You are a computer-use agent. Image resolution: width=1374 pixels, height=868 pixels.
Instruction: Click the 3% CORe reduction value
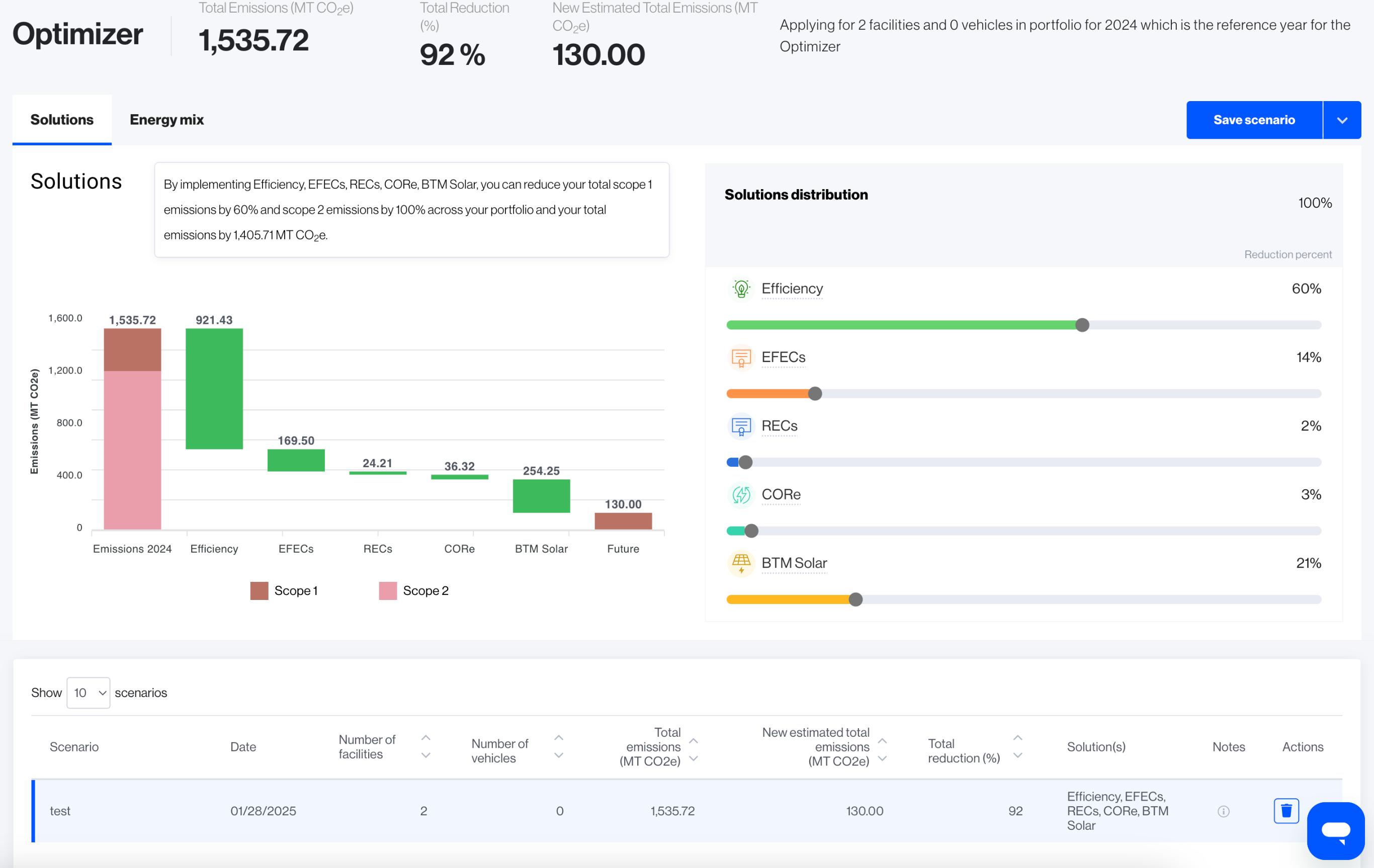point(1311,494)
